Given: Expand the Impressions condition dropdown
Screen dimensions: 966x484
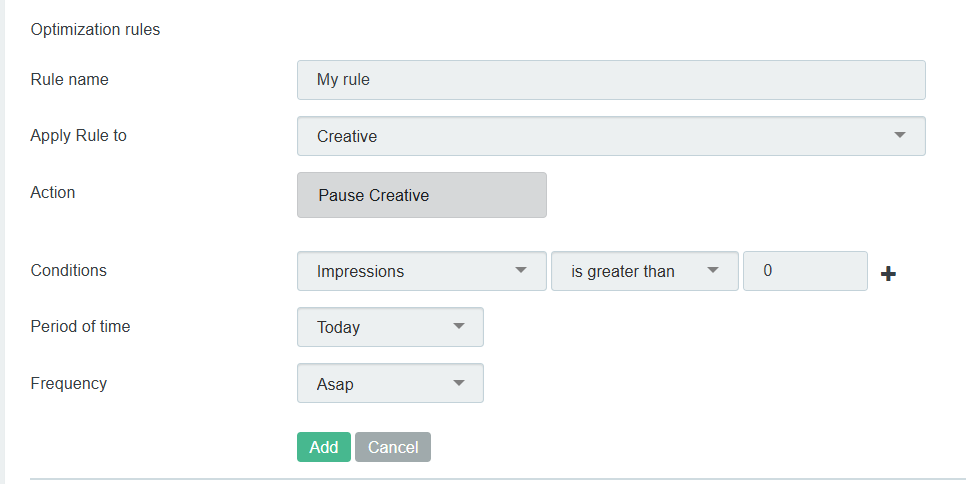Looking at the screenshot, I should coord(421,271).
